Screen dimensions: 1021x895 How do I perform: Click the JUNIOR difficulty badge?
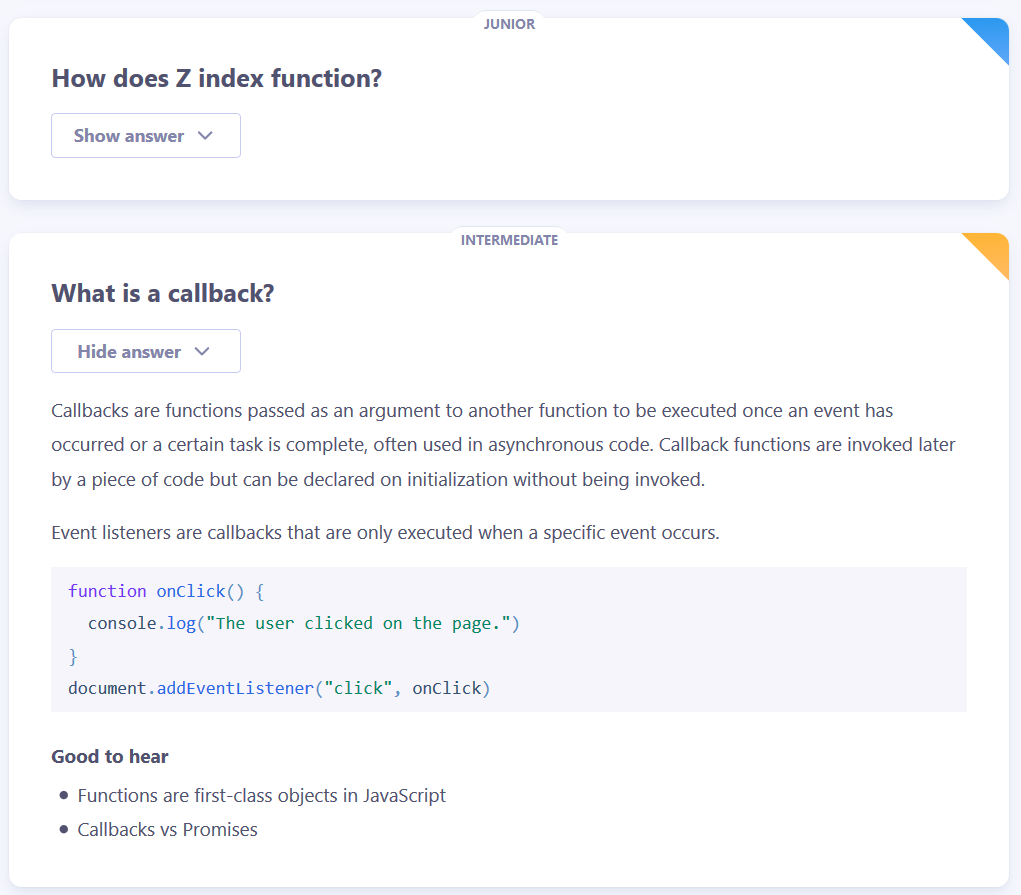[x=509, y=24]
